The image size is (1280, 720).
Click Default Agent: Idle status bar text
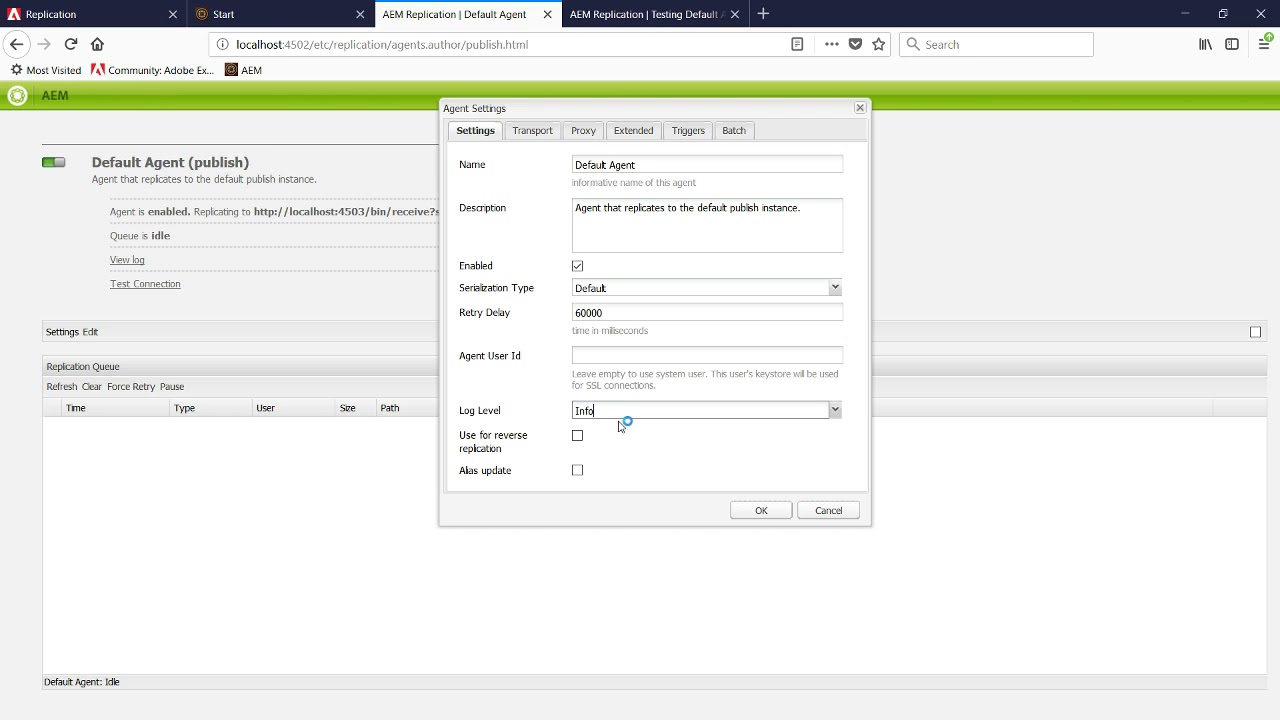point(82,682)
